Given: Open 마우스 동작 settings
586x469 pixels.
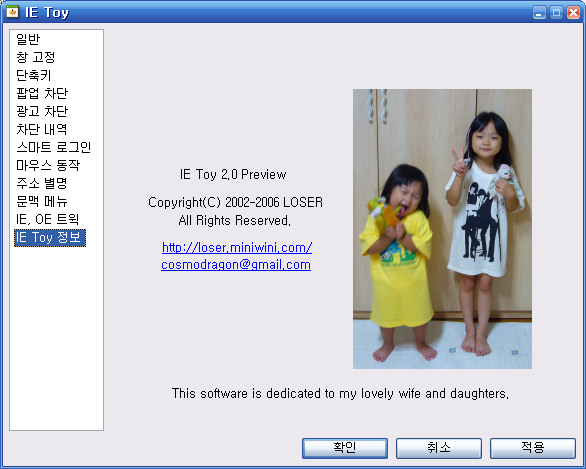Looking at the screenshot, I should 48,165.
